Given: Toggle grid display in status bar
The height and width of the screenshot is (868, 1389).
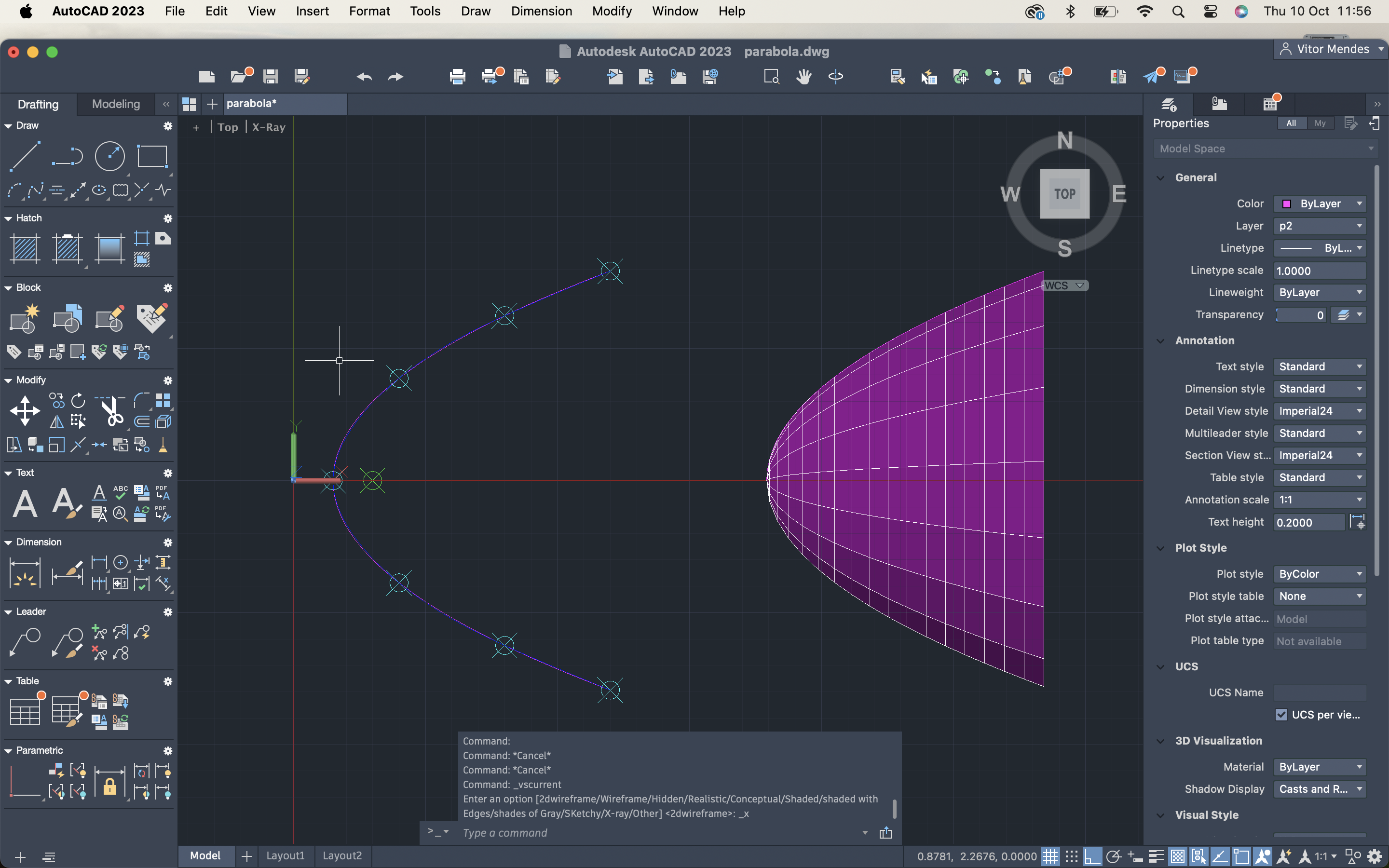Looking at the screenshot, I should pyautogui.click(x=1050, y=856).
